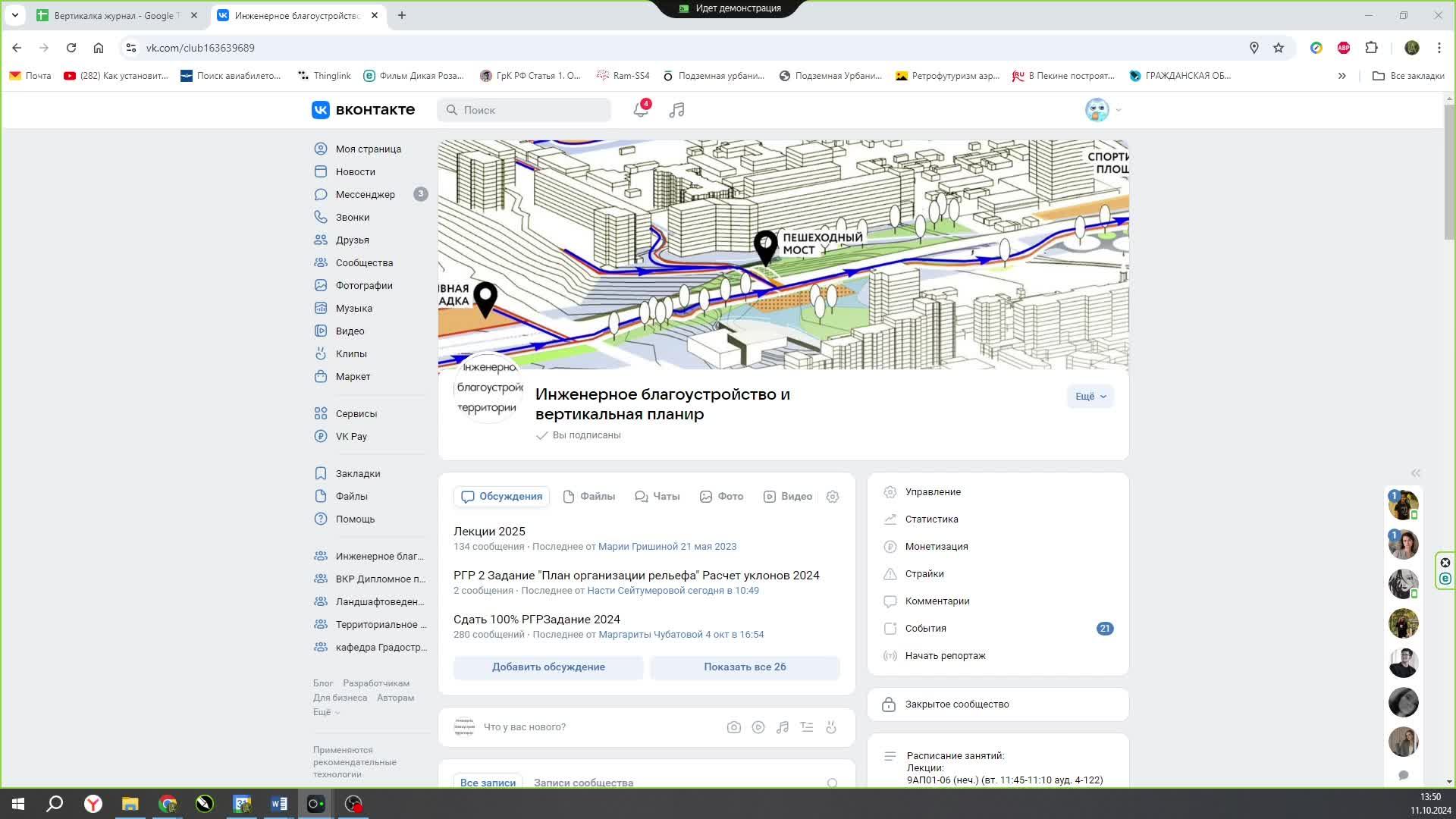Attach a video to new post
The width and height of the screenshot is (1456, 819).
point(758,727)
